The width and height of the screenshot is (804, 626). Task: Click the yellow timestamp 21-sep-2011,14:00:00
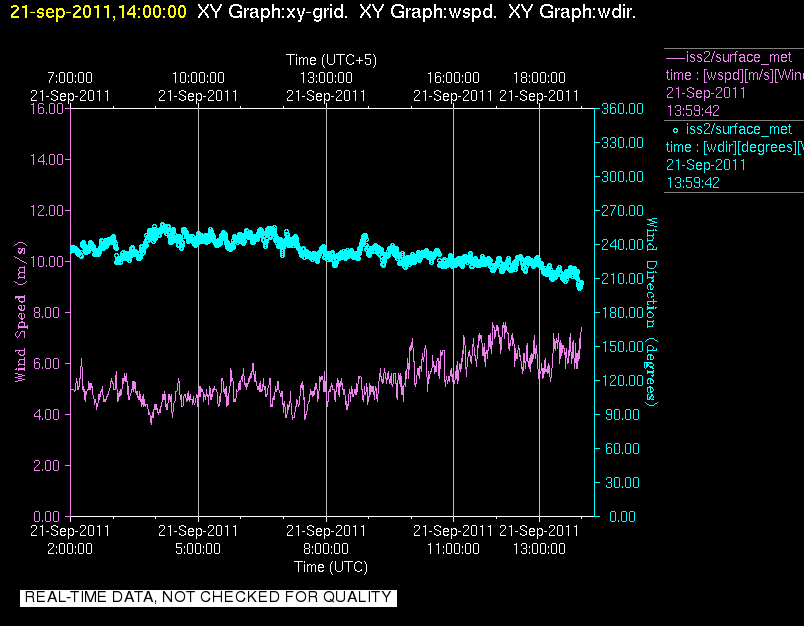point(98,12)
